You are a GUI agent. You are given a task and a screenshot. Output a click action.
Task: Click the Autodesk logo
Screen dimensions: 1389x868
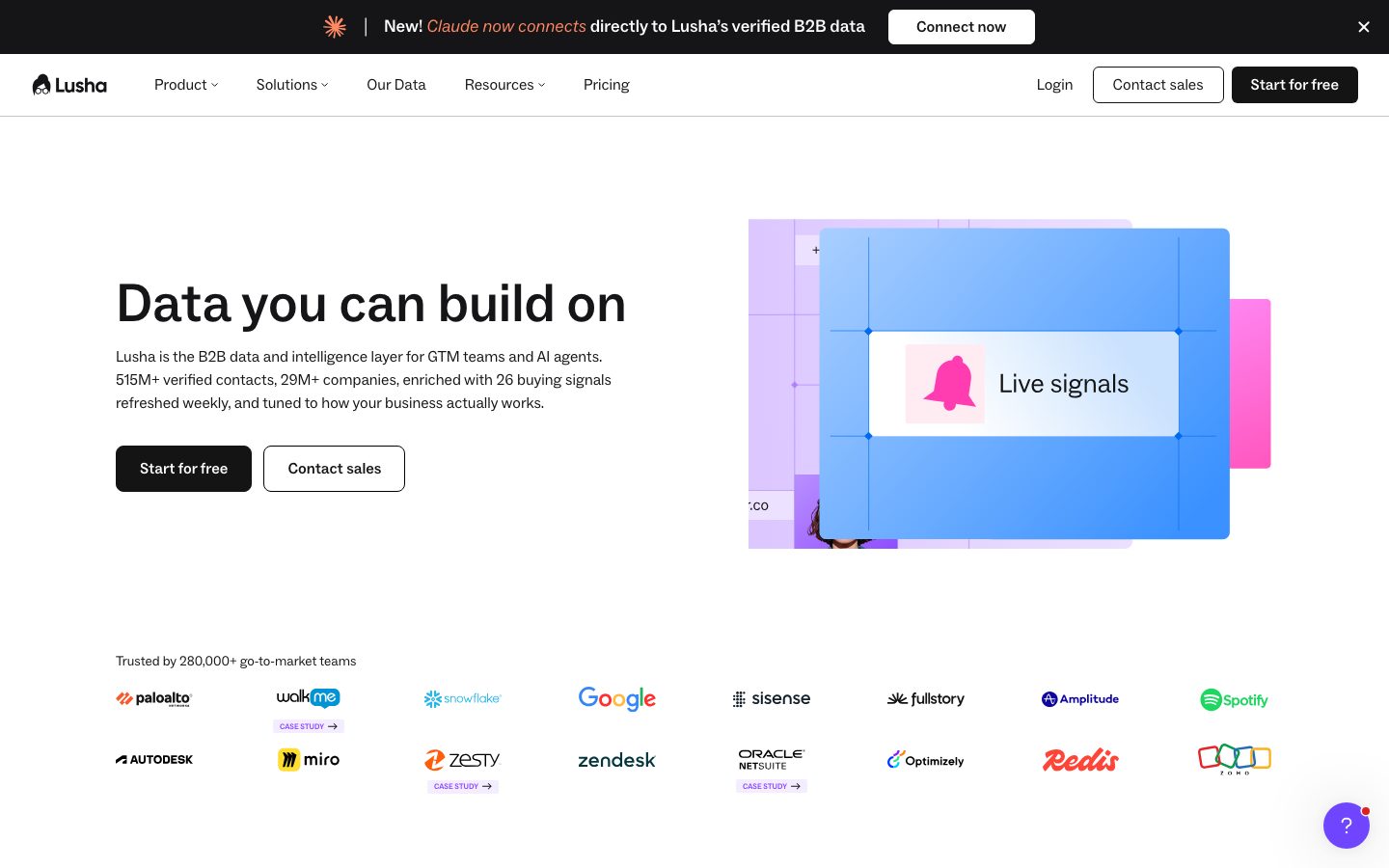click(154, 760)
